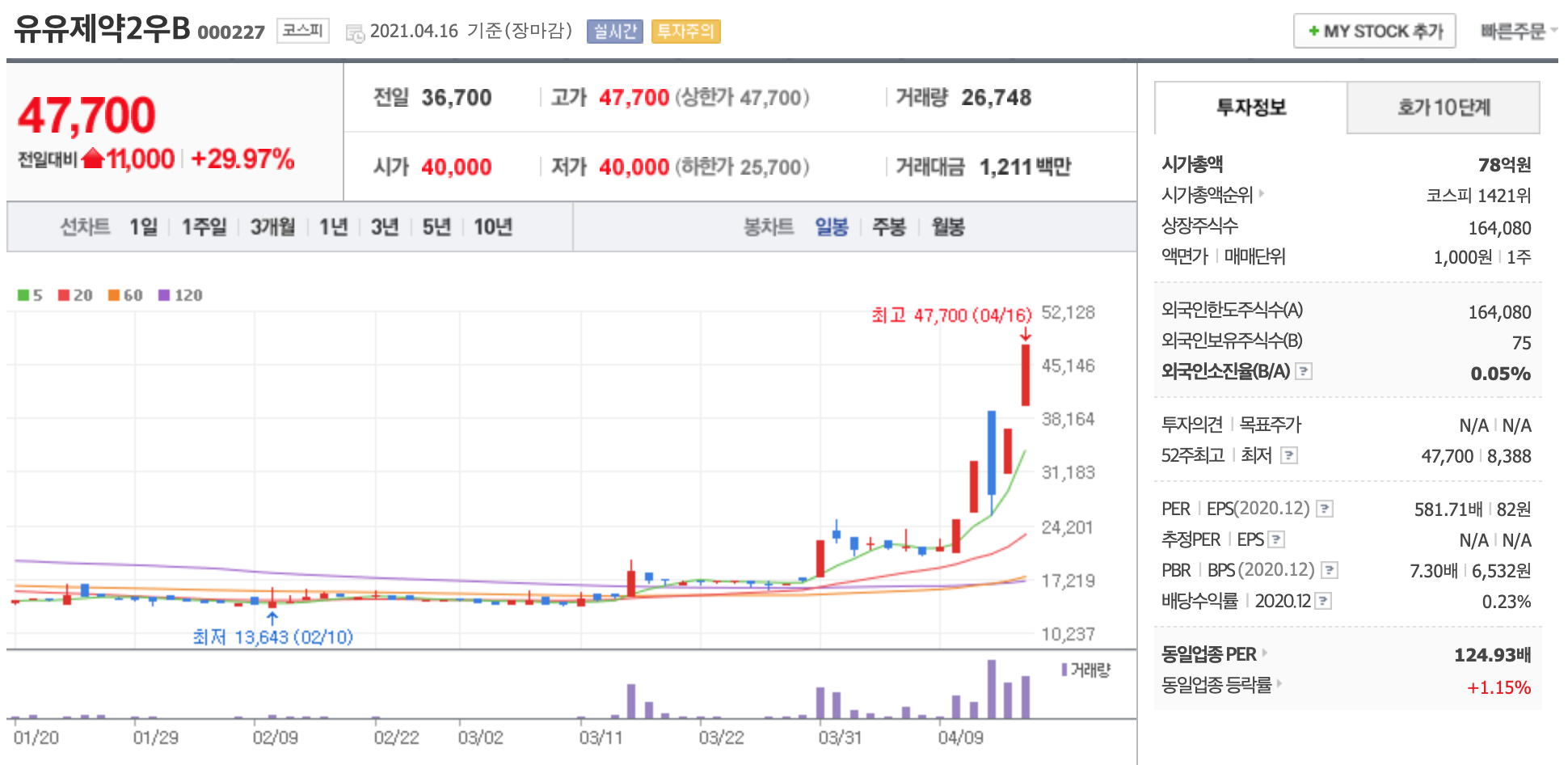Click help icon next to EPS(2020.12)

[1325, 509]
